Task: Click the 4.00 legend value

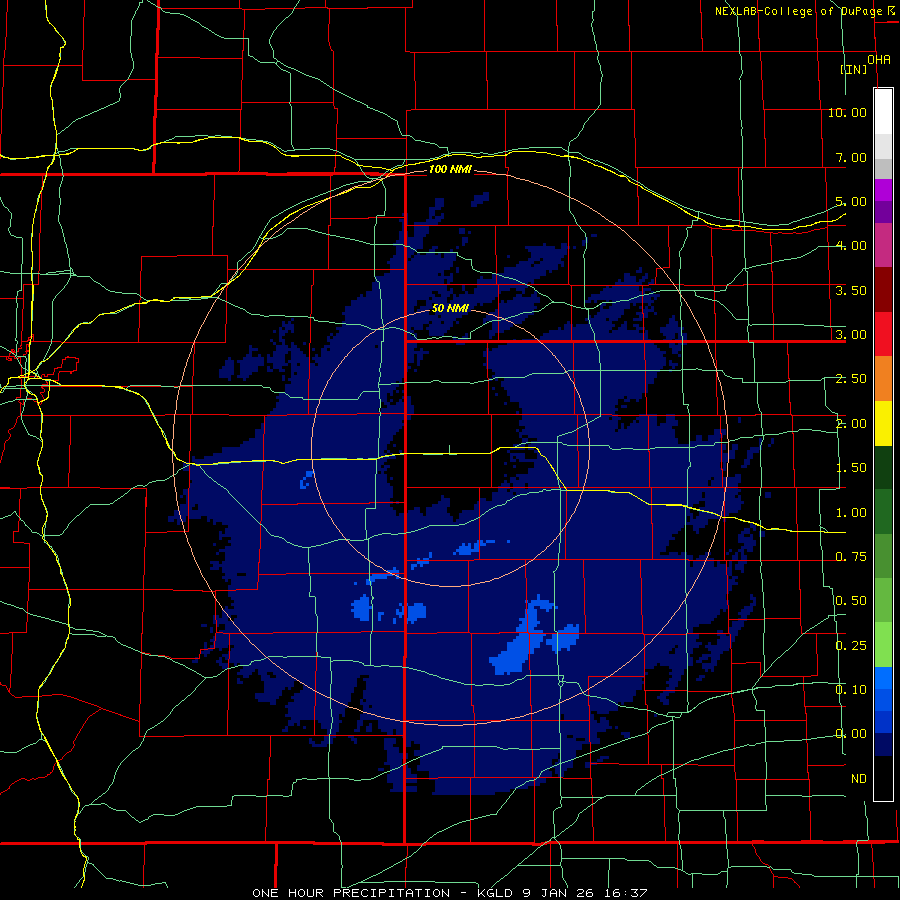Action: point(851,246)
